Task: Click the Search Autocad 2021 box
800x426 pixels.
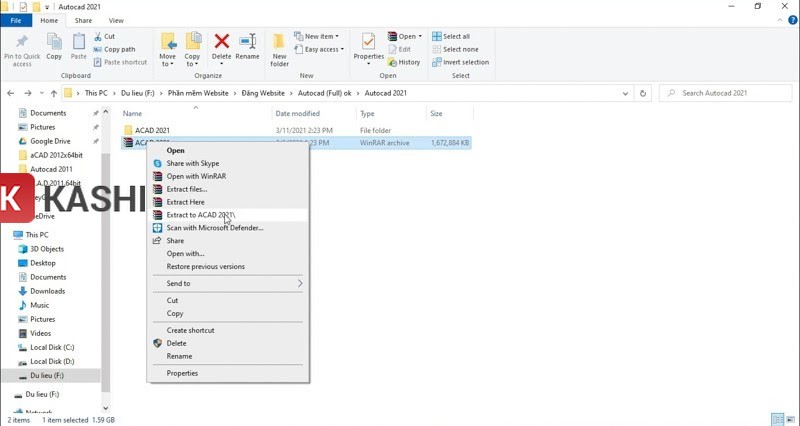Action: pyautogui.click(x=730, y=93)
